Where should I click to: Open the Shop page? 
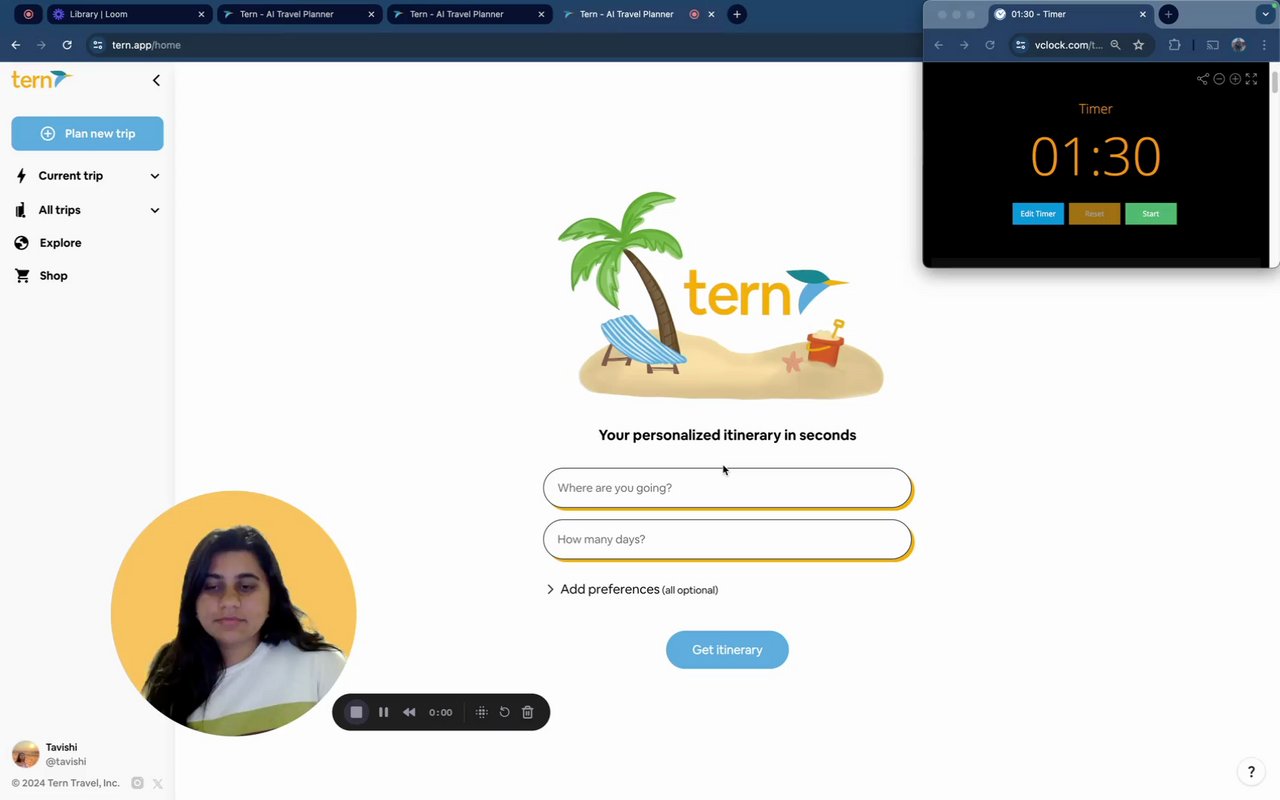(53, 276)
